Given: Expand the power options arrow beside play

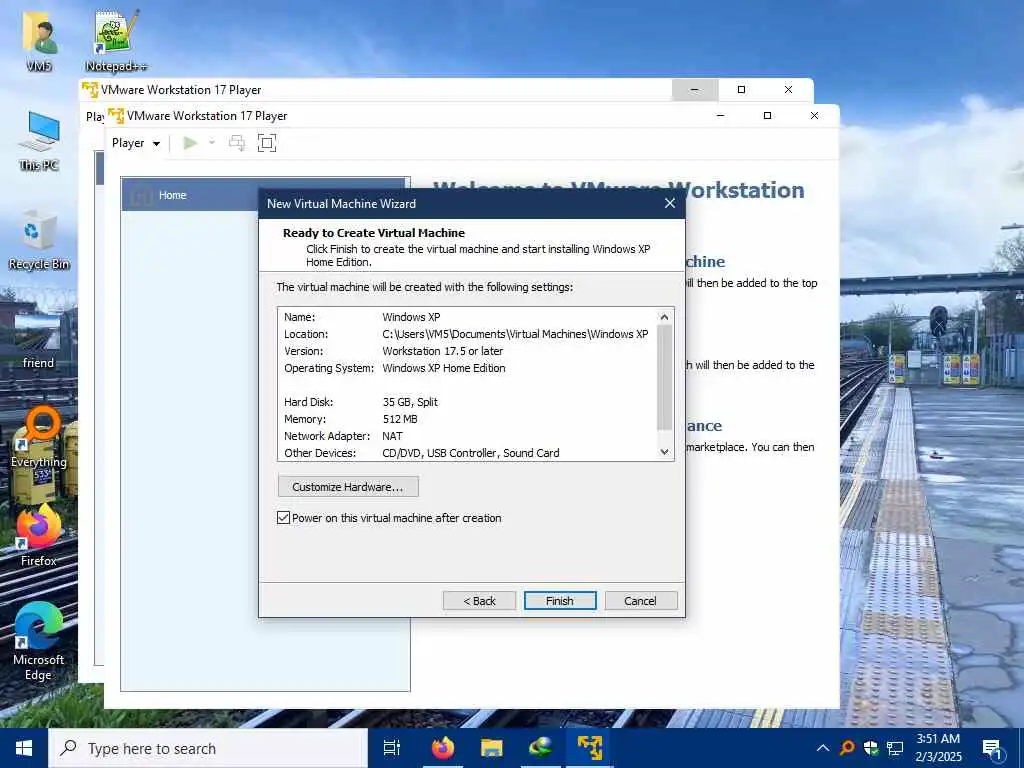Looking at the screenshot, I should click(x=212, y=143).
